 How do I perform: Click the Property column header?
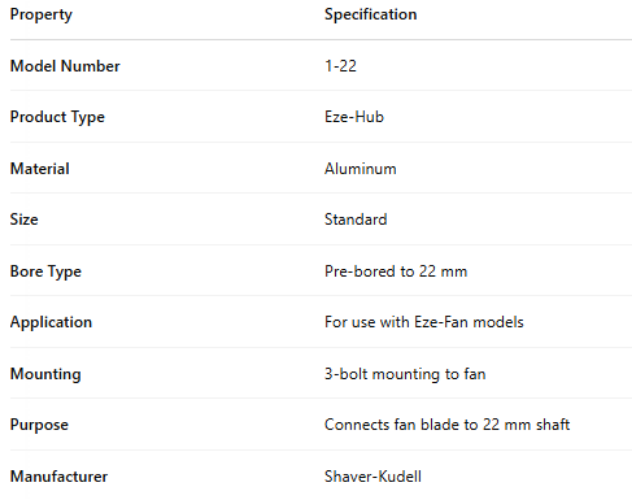[x=41, y=15]
